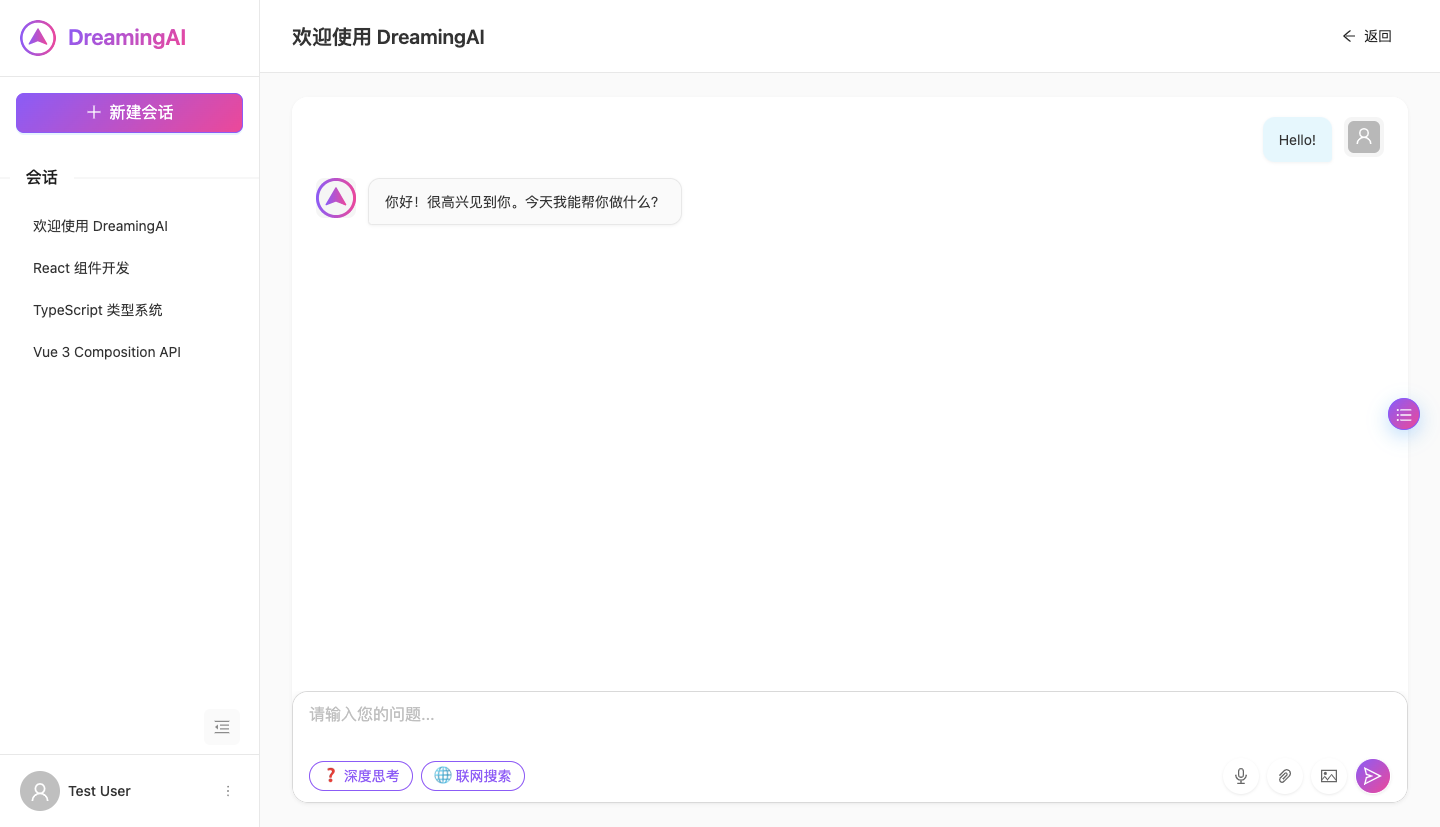Select the Vue 3 Composition API conversation
This screenshot has width=1440, height=827.
[107, 352]
